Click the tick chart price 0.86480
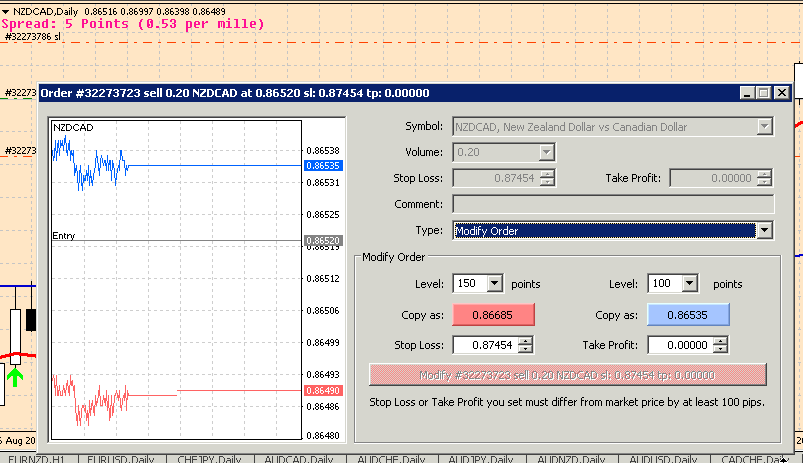Screen dimensions: 803x463 click(323, 435)
